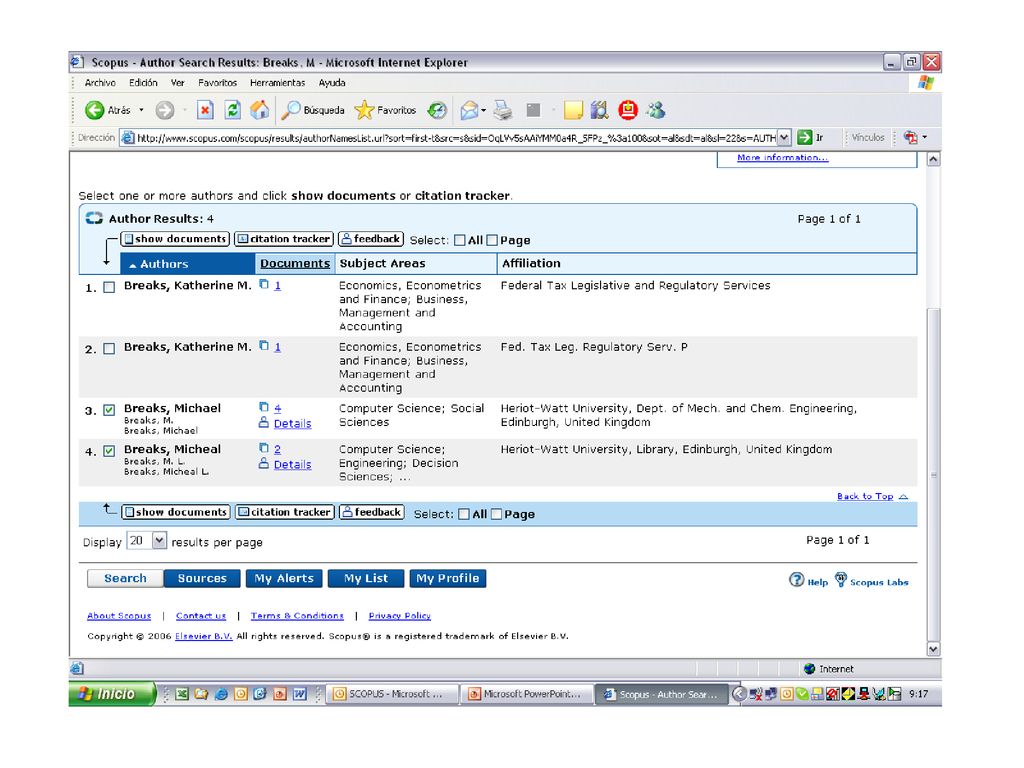This screenshot has width=1024, height=768.
Task: Open Favoritos with the star icon
Action: pyautogui.click(x=364, y=110)
